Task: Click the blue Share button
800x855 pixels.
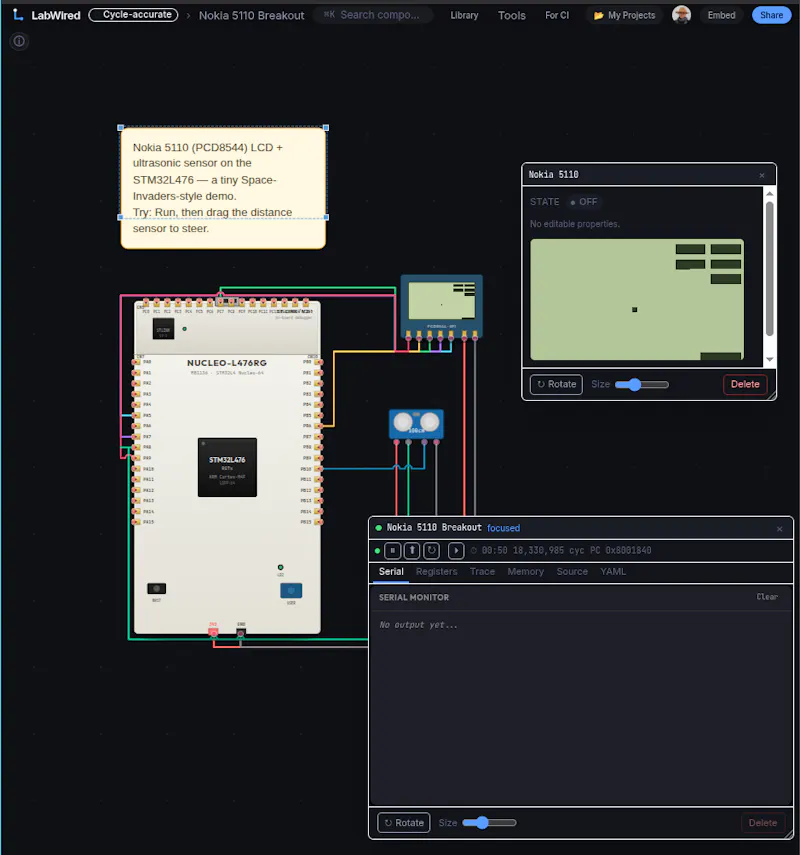Action: (771, 15)
